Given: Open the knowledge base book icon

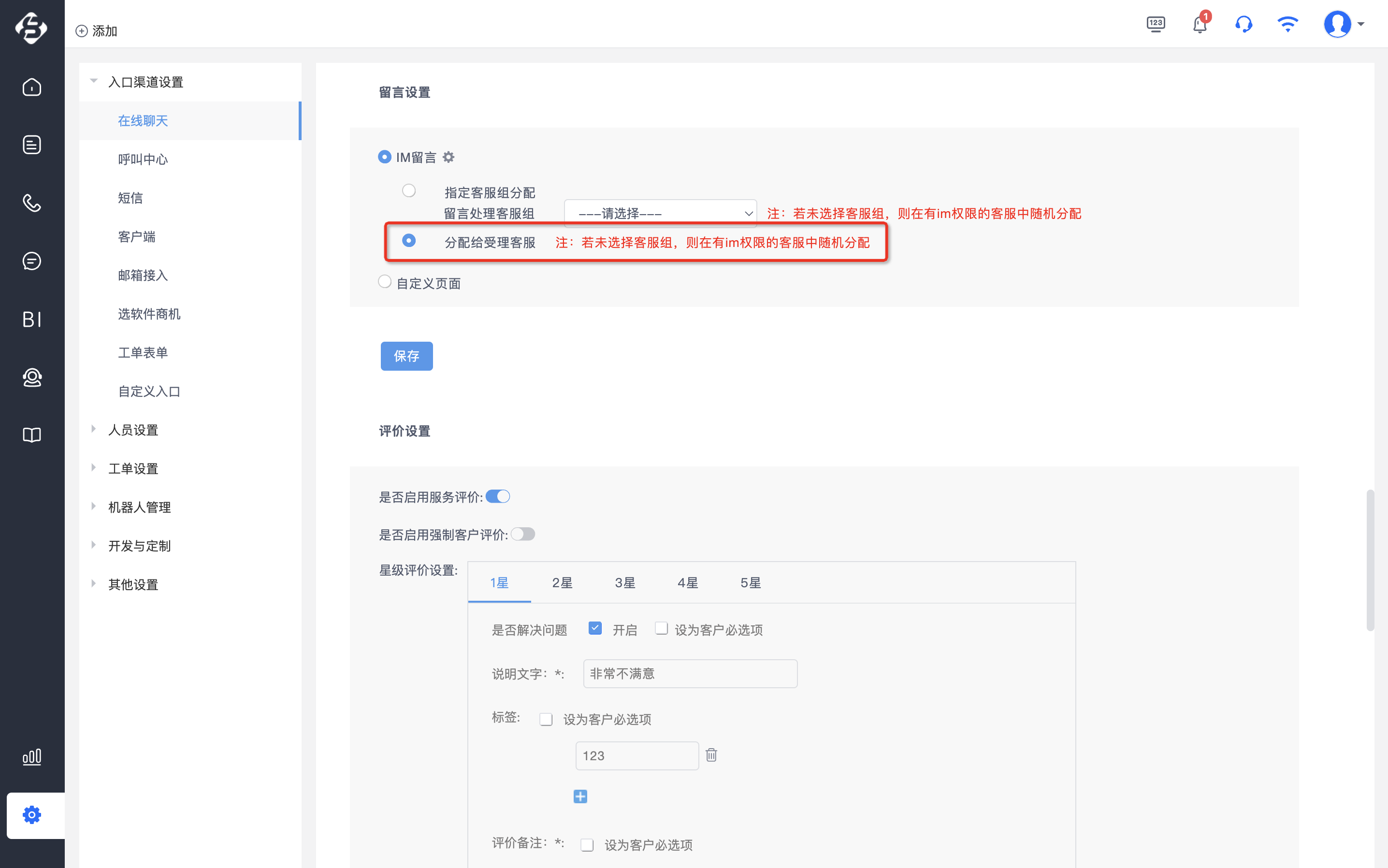Looking at the screenshot, I should click(x=31, y=435).
